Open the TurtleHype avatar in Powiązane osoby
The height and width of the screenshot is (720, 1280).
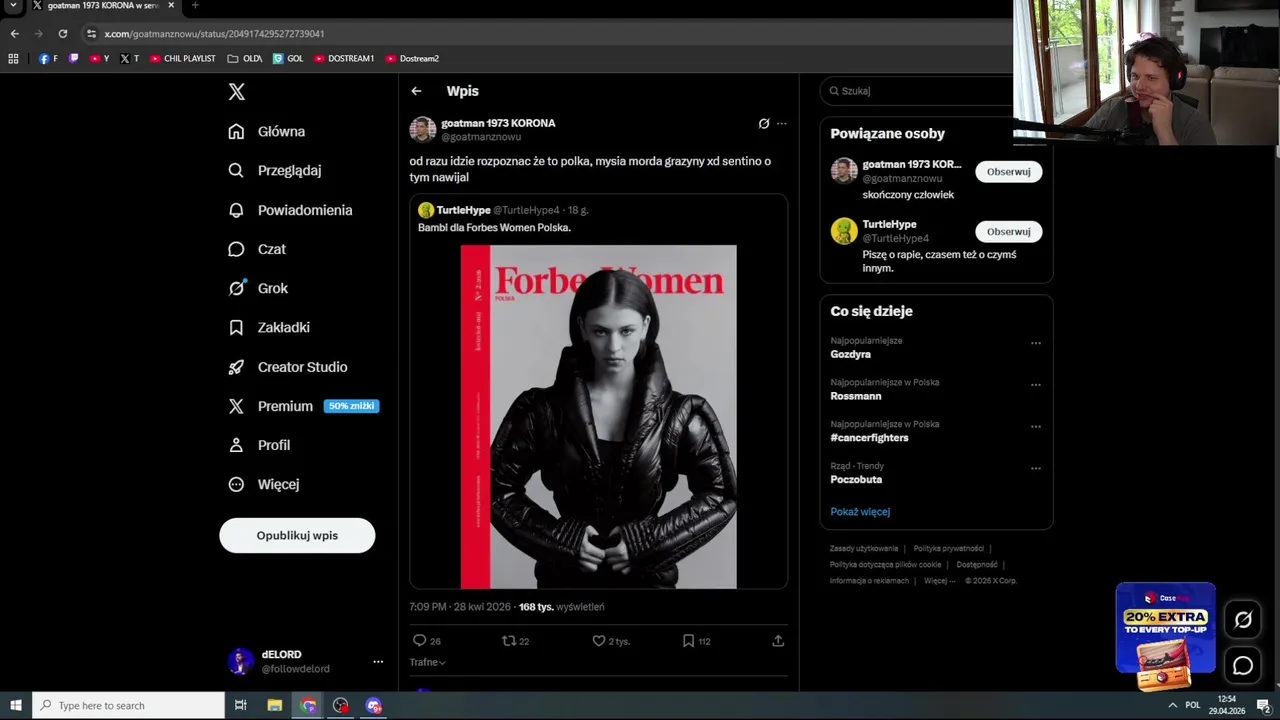[844, 231]
